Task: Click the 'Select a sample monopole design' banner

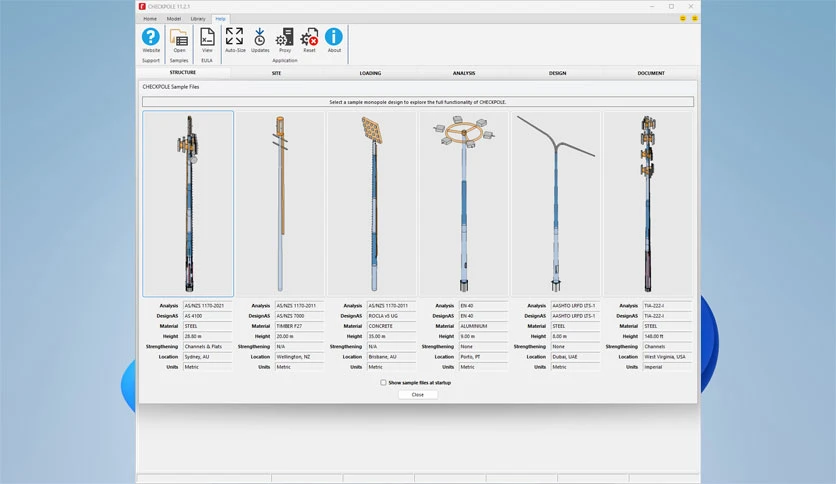Action: 417,102
